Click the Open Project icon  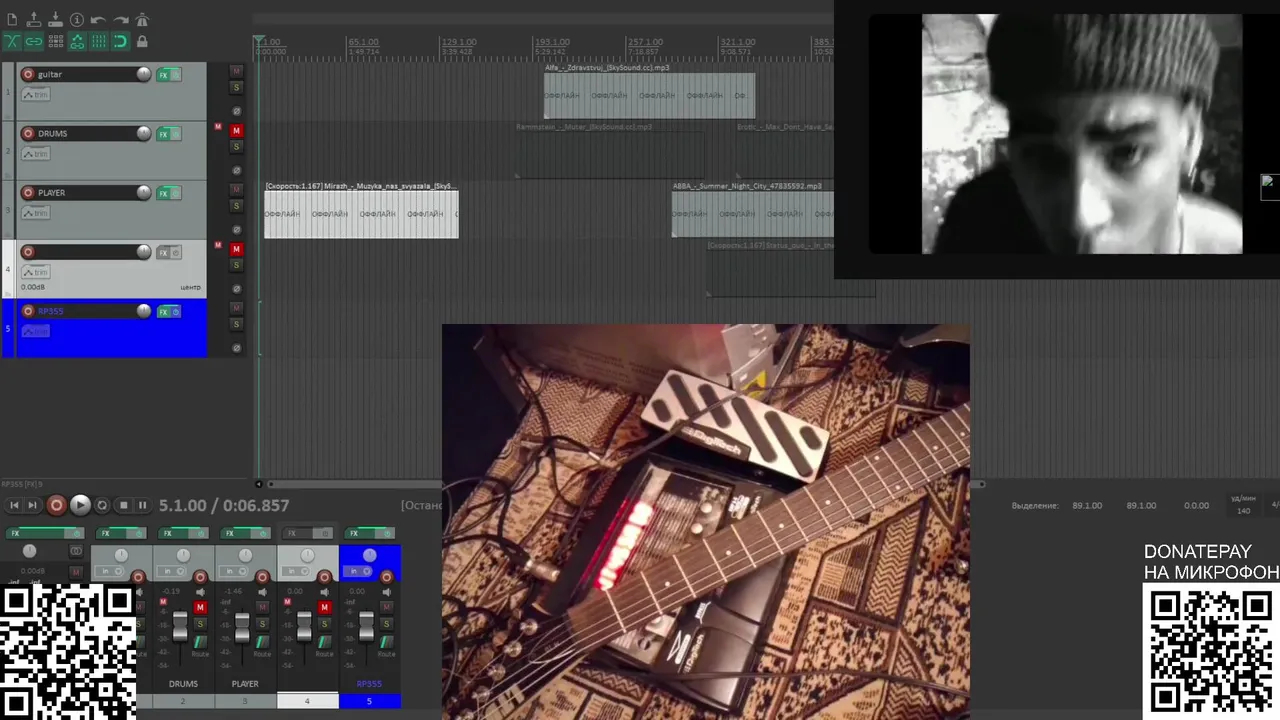(x=34, y=20)
